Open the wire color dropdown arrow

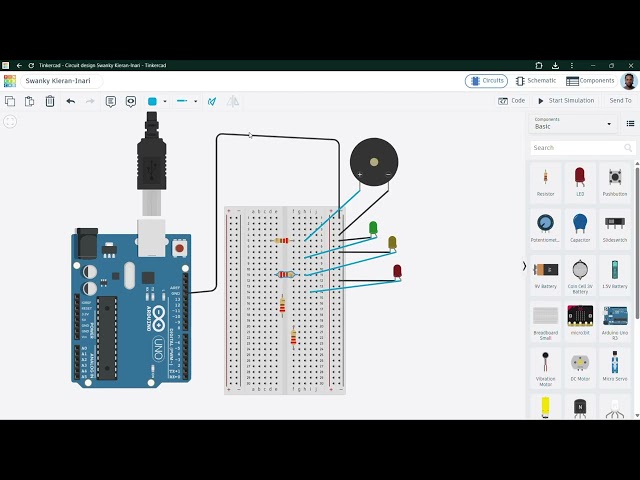tap(165, 101)
